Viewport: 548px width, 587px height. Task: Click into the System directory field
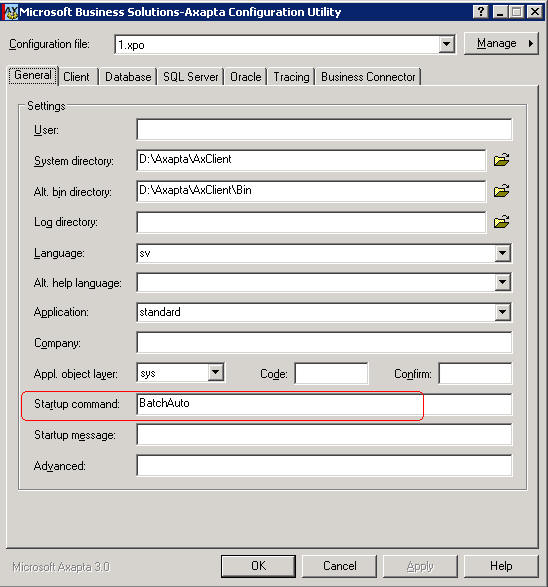[x=311, y=160]
